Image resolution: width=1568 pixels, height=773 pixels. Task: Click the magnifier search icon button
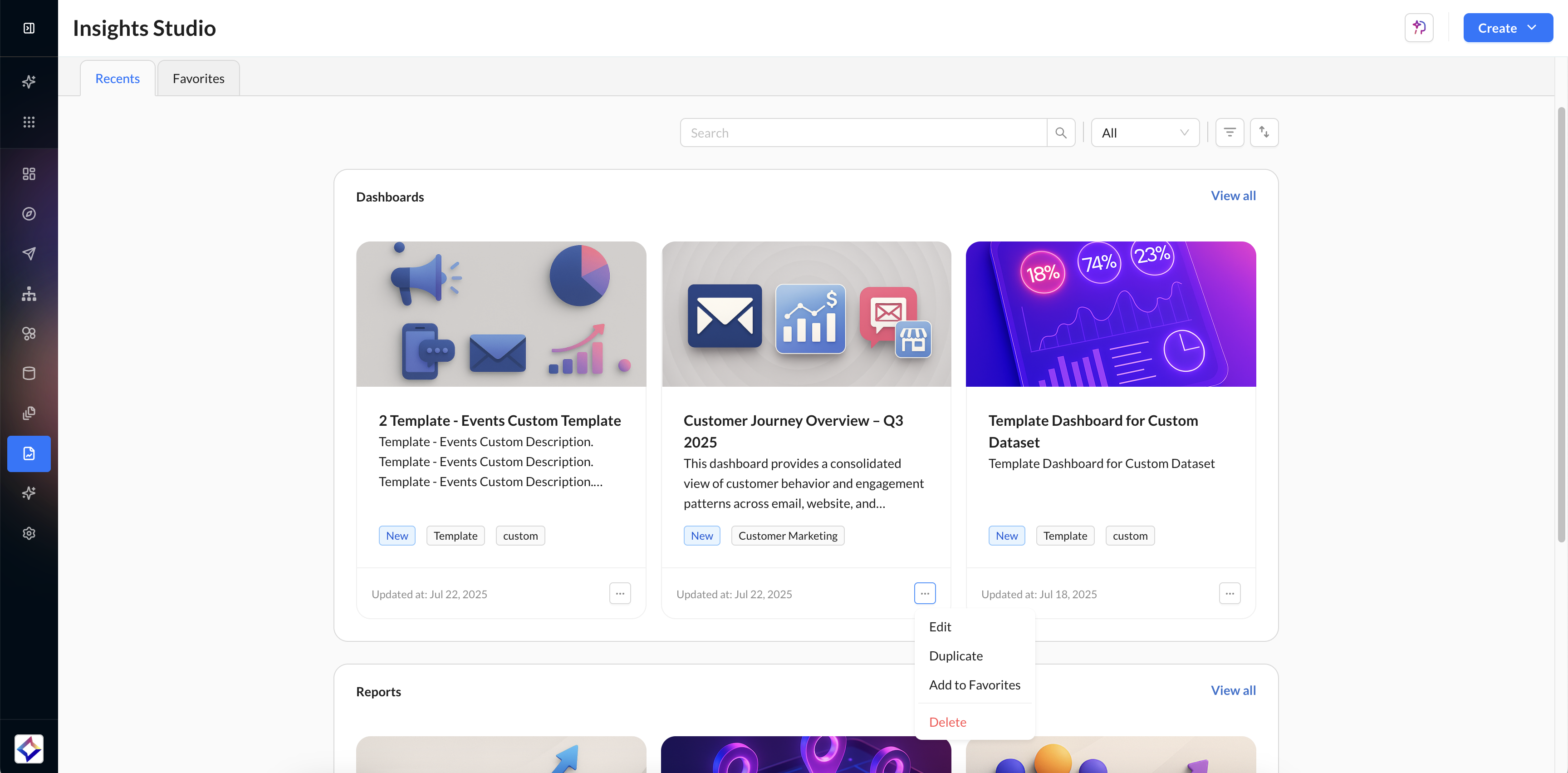tap(1060, 133)
